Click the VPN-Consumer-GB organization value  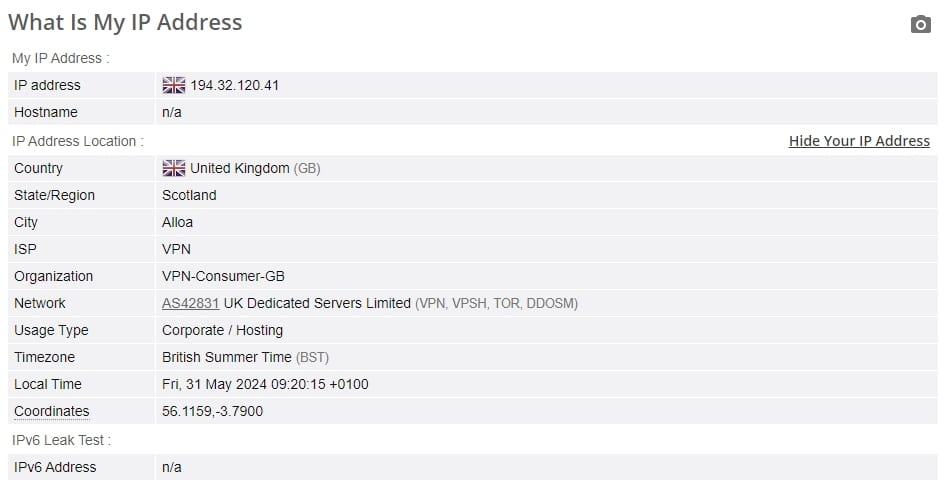[x=223, y=276]
